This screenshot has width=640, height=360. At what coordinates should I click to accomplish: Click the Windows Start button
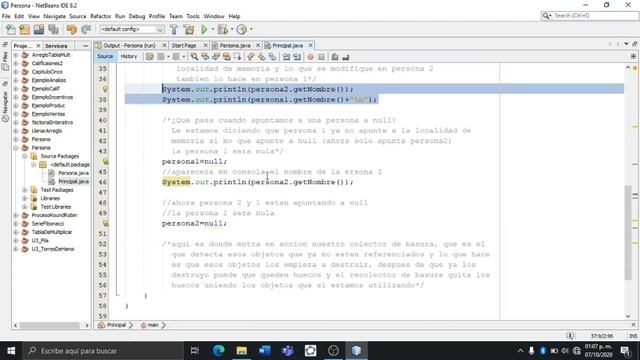11,351
